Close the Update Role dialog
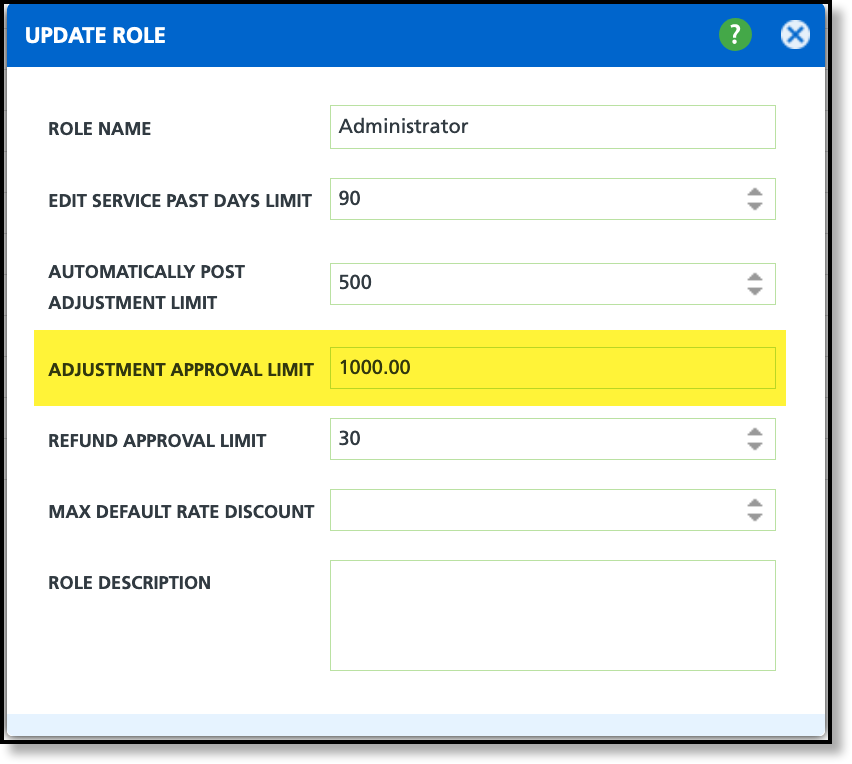The height and width of the screenshot is (764, 852). tap(795, 35)
